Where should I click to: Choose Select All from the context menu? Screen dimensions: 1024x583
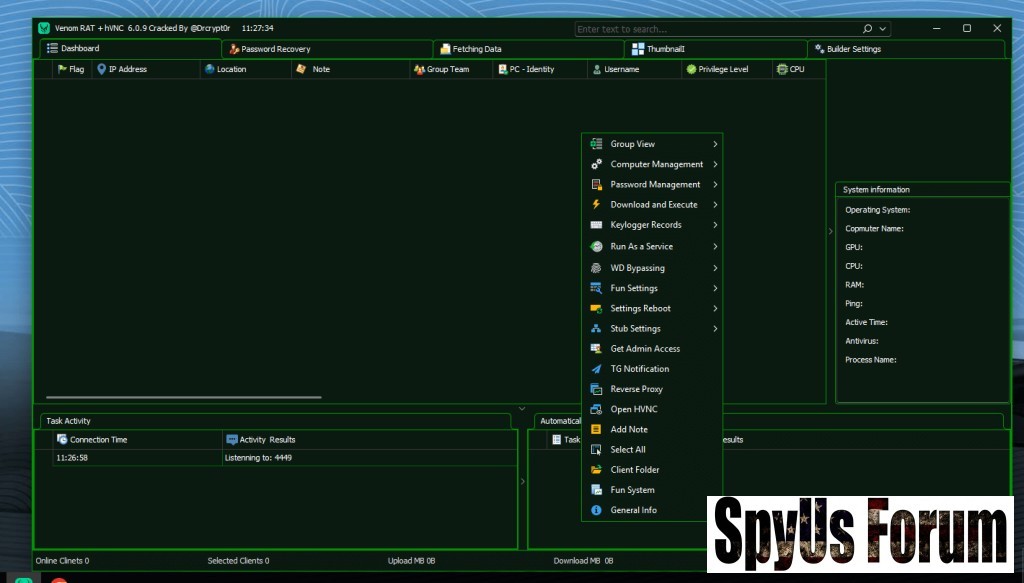[x=628, y=450]
